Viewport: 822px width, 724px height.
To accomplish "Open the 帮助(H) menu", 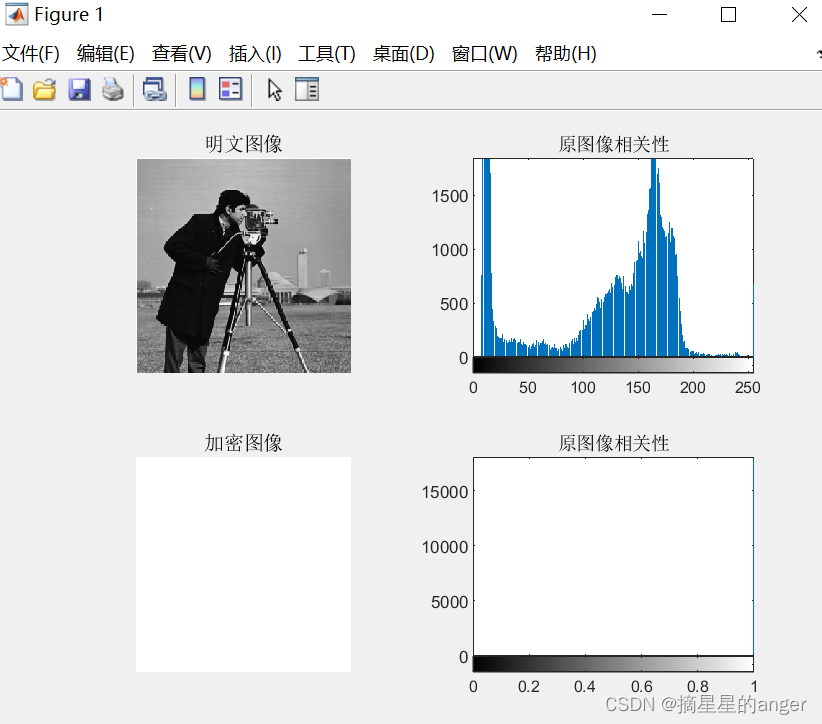I will pos(566,53).
